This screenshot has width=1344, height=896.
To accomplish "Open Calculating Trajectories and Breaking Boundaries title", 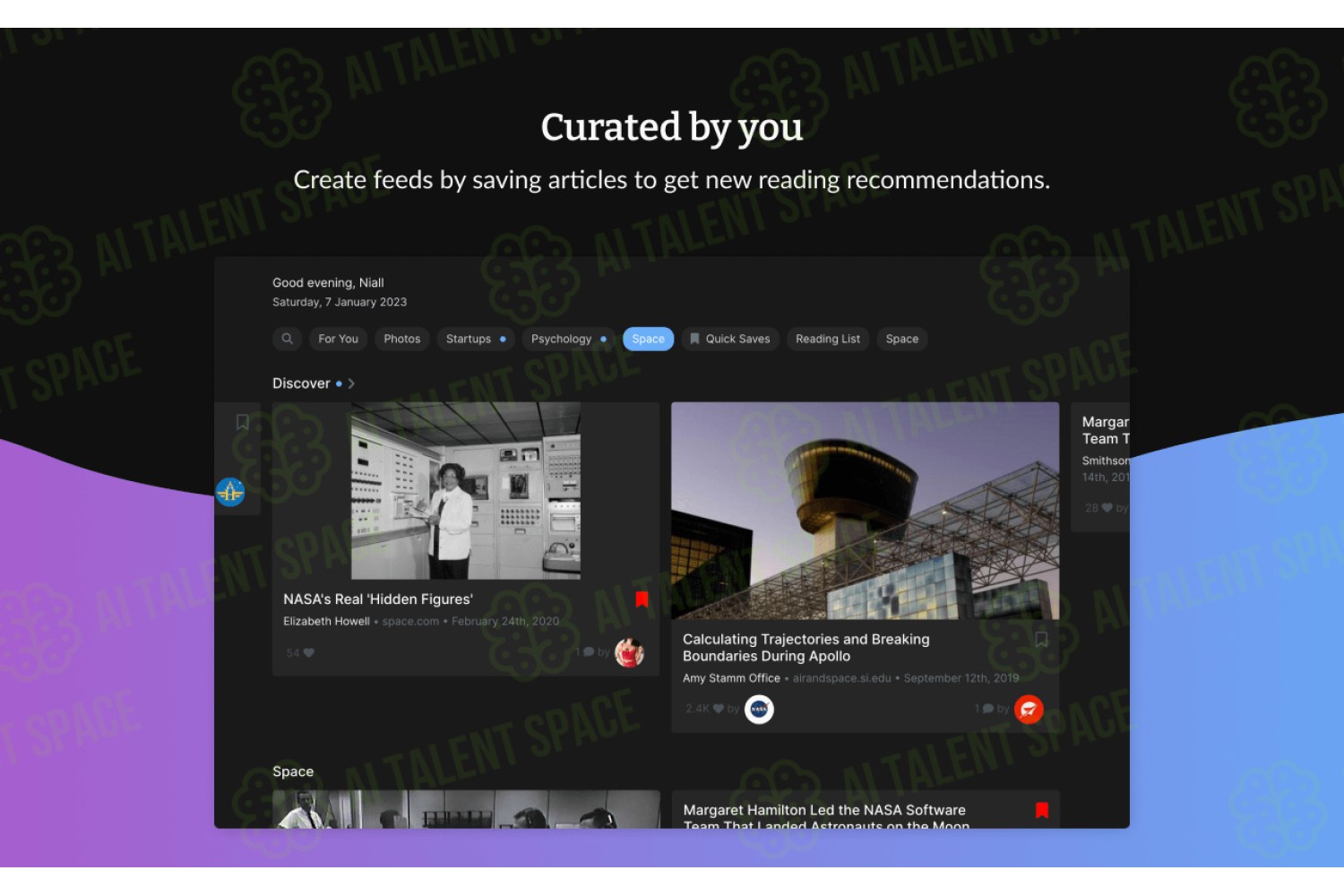I will pyautogui.click(x=806, y=648).
